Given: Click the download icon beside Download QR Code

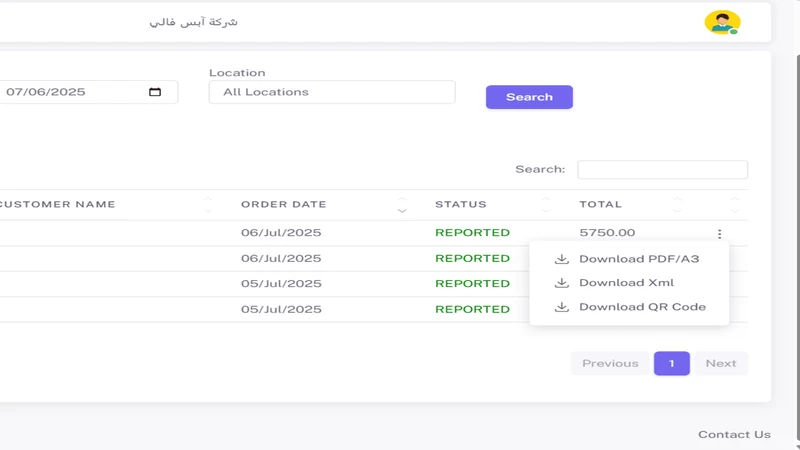Looking at the screenshot, I should [562, 307].
